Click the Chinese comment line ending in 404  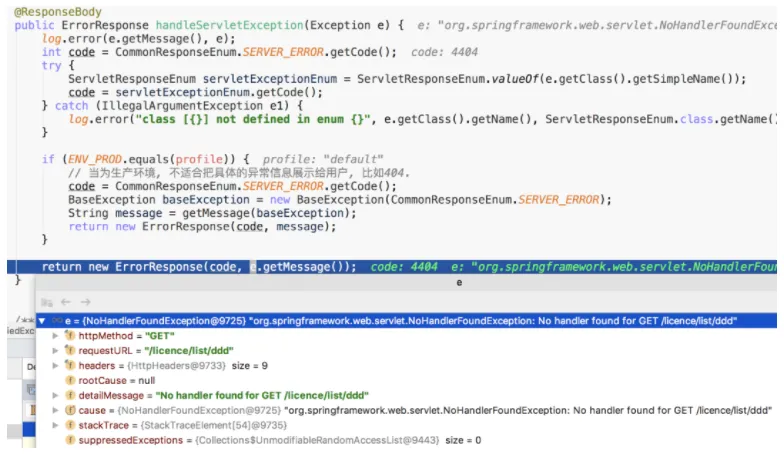239,173
